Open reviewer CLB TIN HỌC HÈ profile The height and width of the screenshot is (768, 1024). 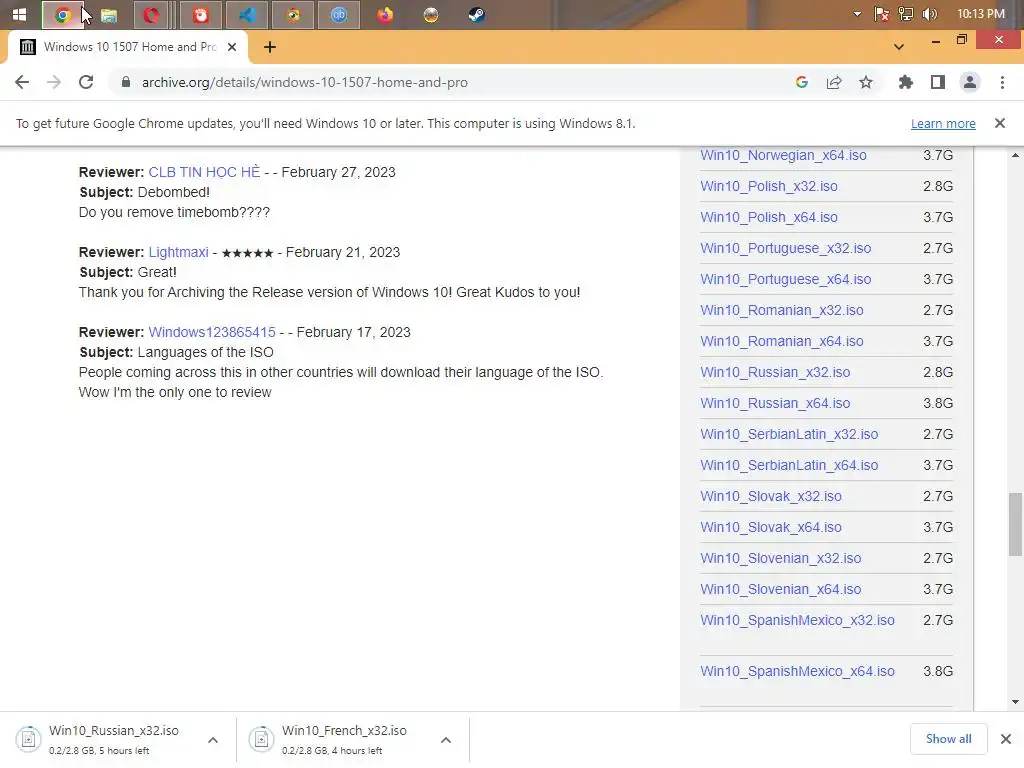204,172
